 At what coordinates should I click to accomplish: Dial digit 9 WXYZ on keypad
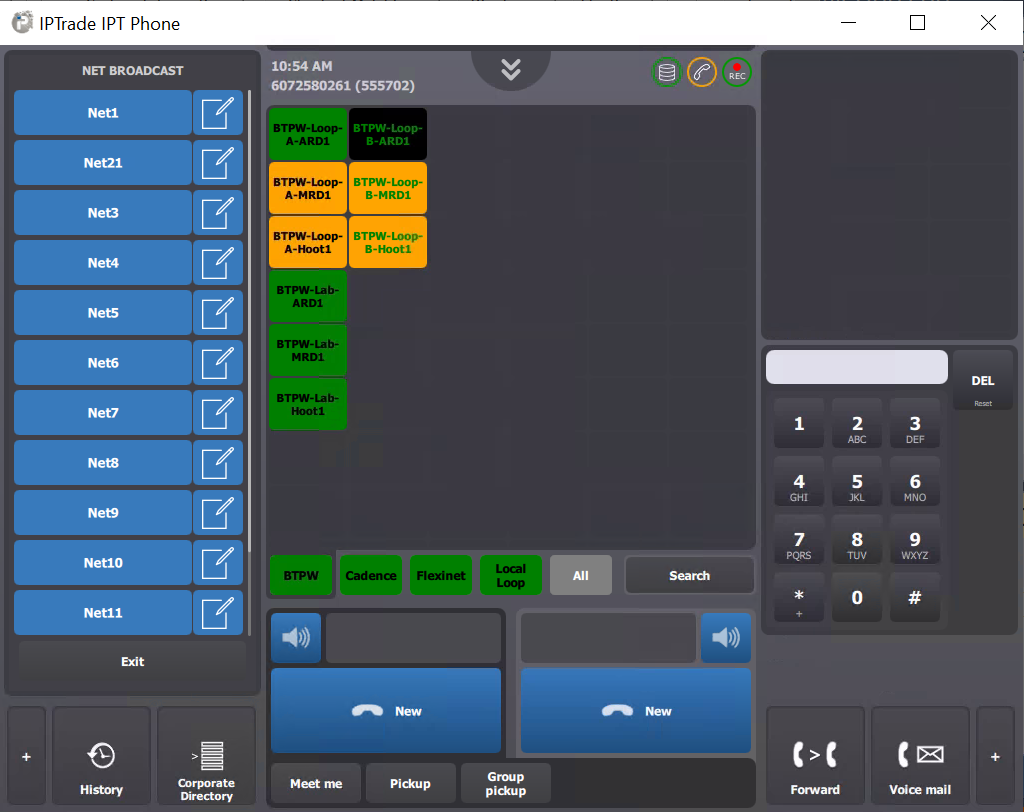915,540
